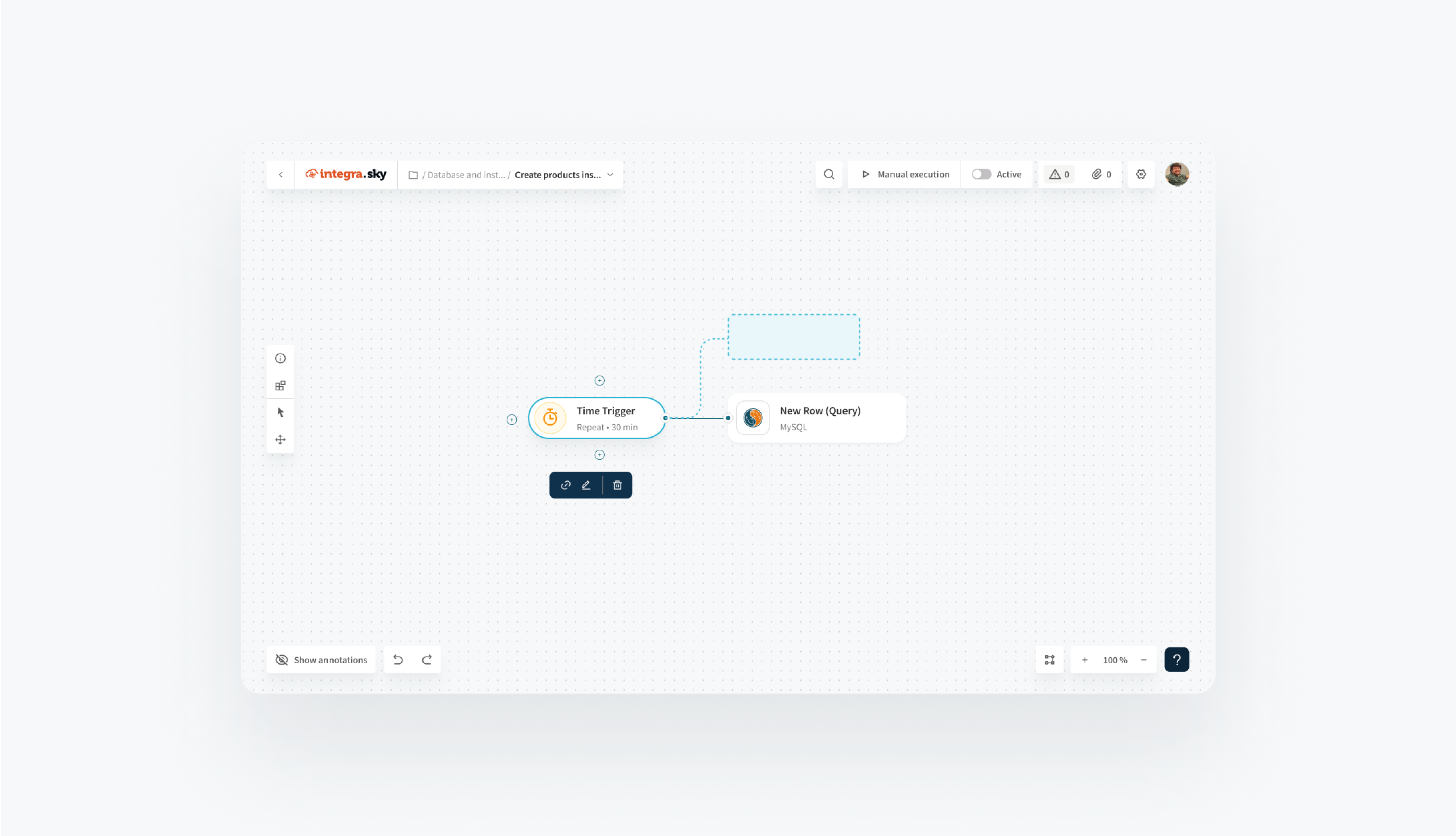Click the back chevron arrow

tap(281, 174)
